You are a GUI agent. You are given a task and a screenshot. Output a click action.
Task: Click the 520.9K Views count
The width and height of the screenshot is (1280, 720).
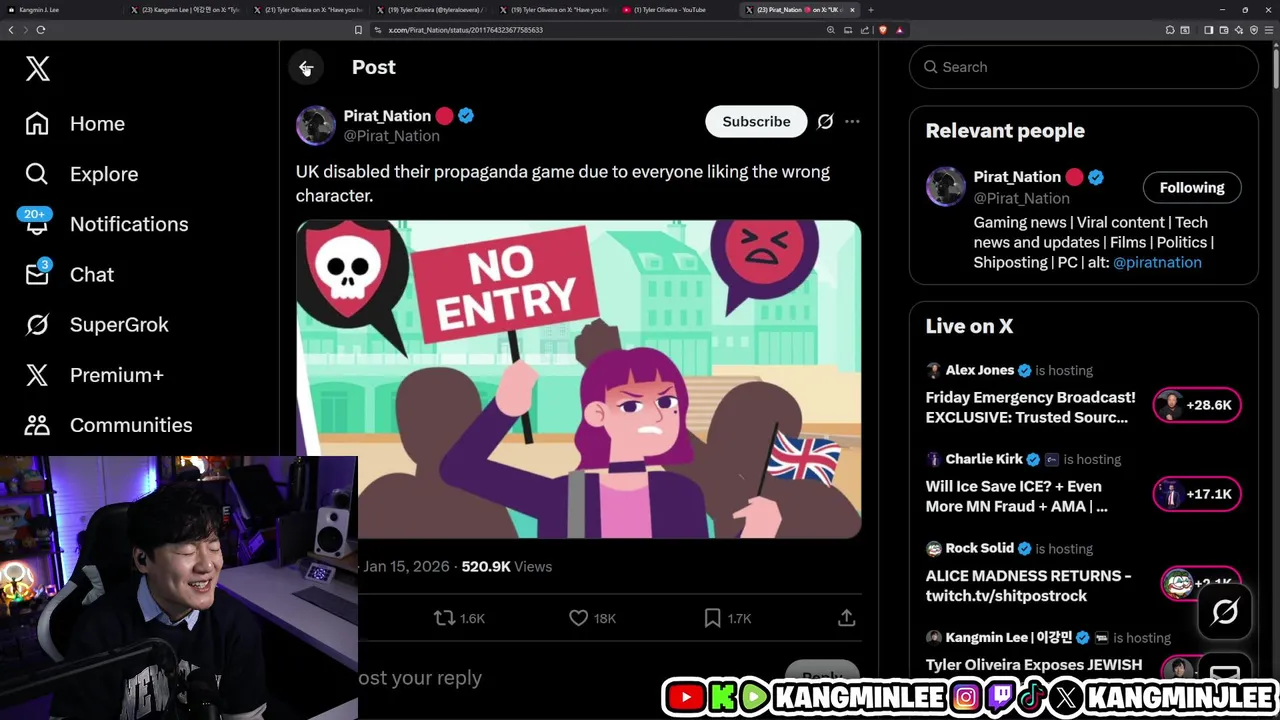tap(506, 566)
